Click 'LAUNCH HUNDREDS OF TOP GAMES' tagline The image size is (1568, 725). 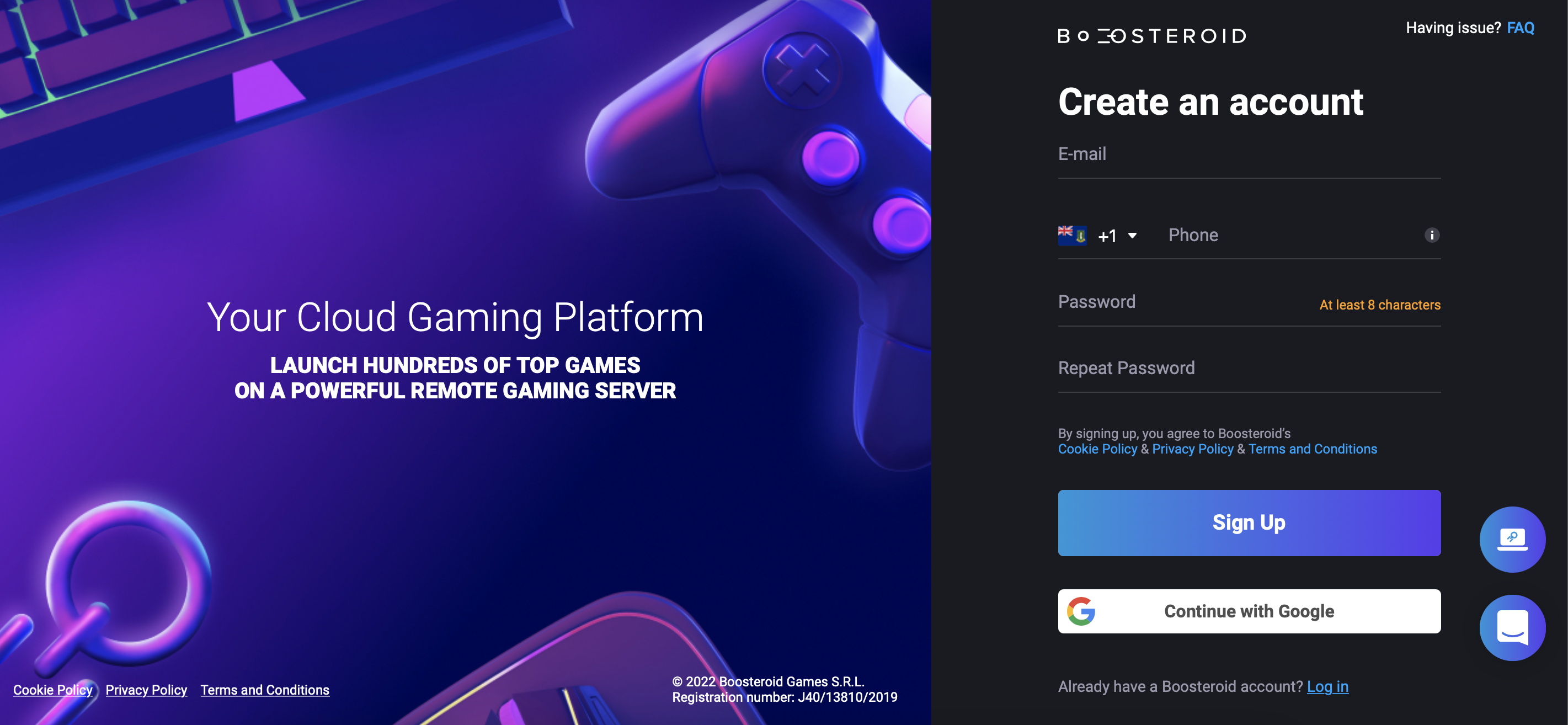pyautogui.click(x=455, y=365)
